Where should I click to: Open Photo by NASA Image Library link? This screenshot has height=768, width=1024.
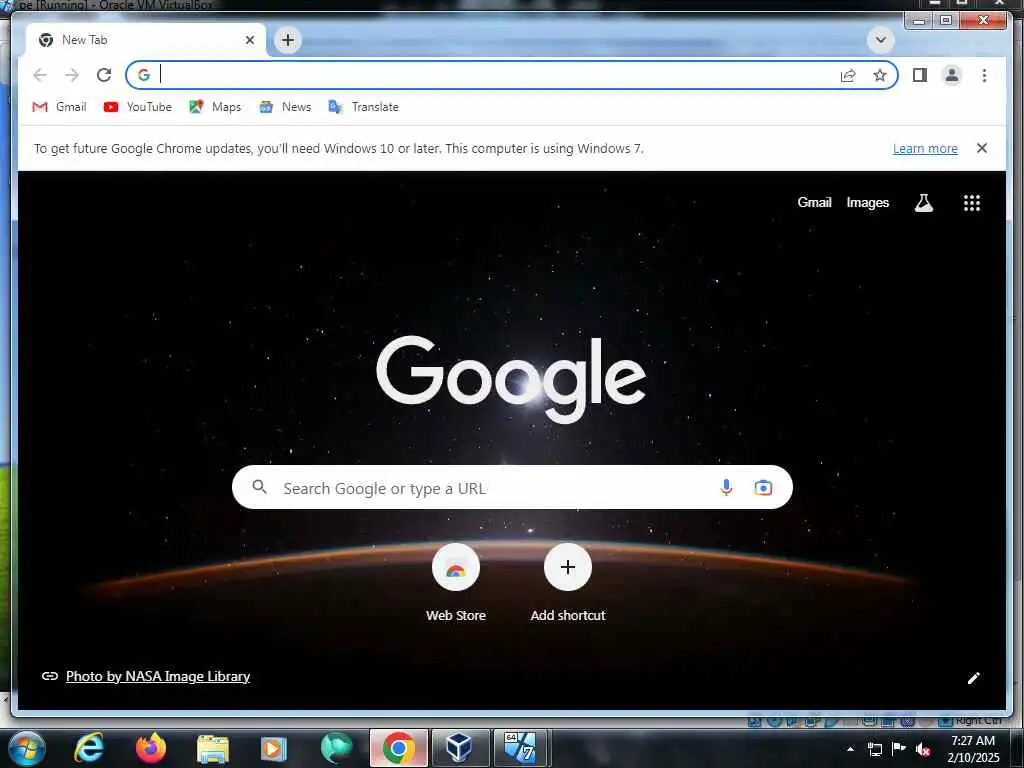(x=157, y=676)
